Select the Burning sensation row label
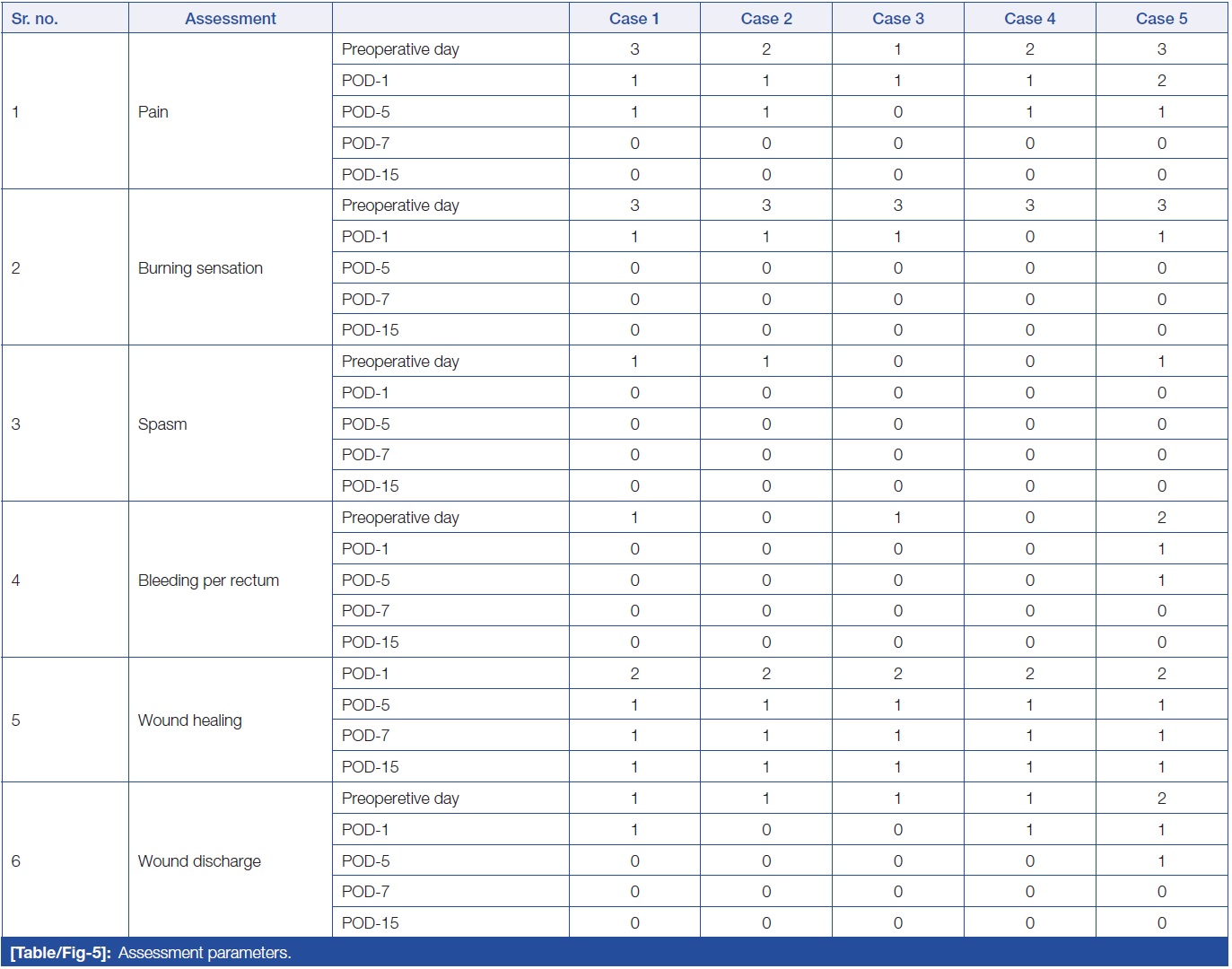This screenshot has width=1232, height=969. pyautogui.click(x=200, y=268)
